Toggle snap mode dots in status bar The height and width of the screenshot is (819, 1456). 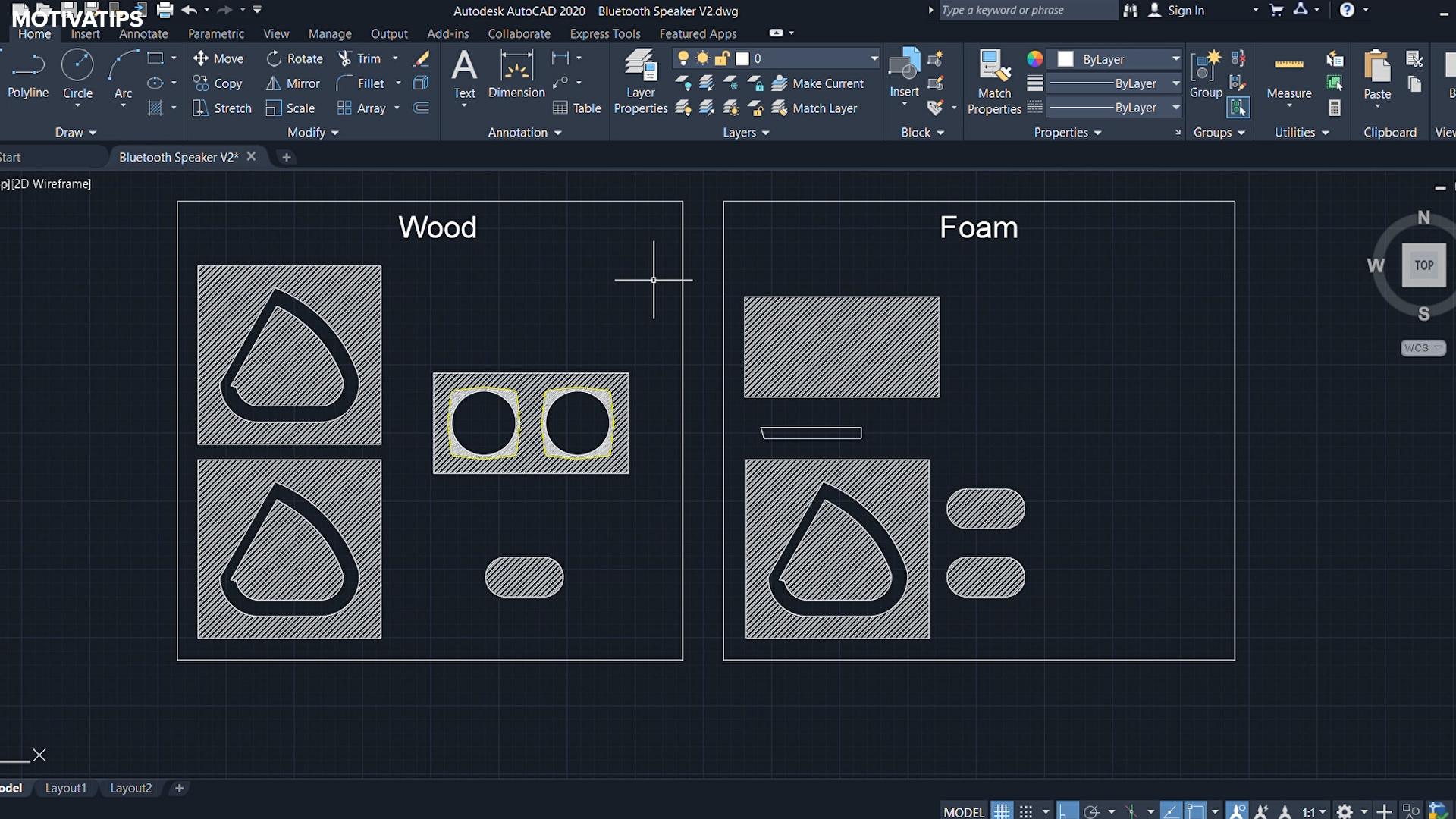[1026, 811]
